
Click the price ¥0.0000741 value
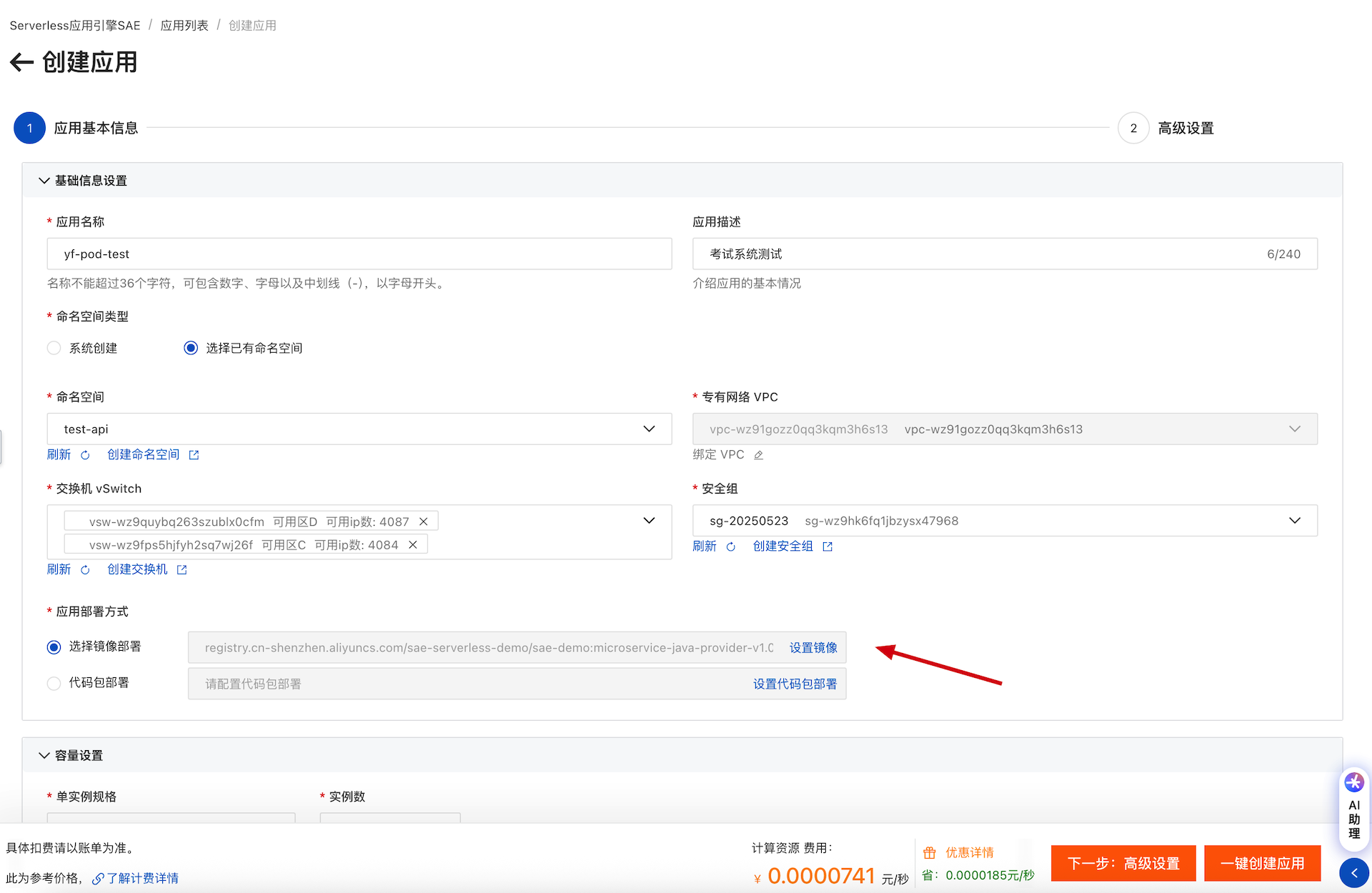click(x=815, y=876)
